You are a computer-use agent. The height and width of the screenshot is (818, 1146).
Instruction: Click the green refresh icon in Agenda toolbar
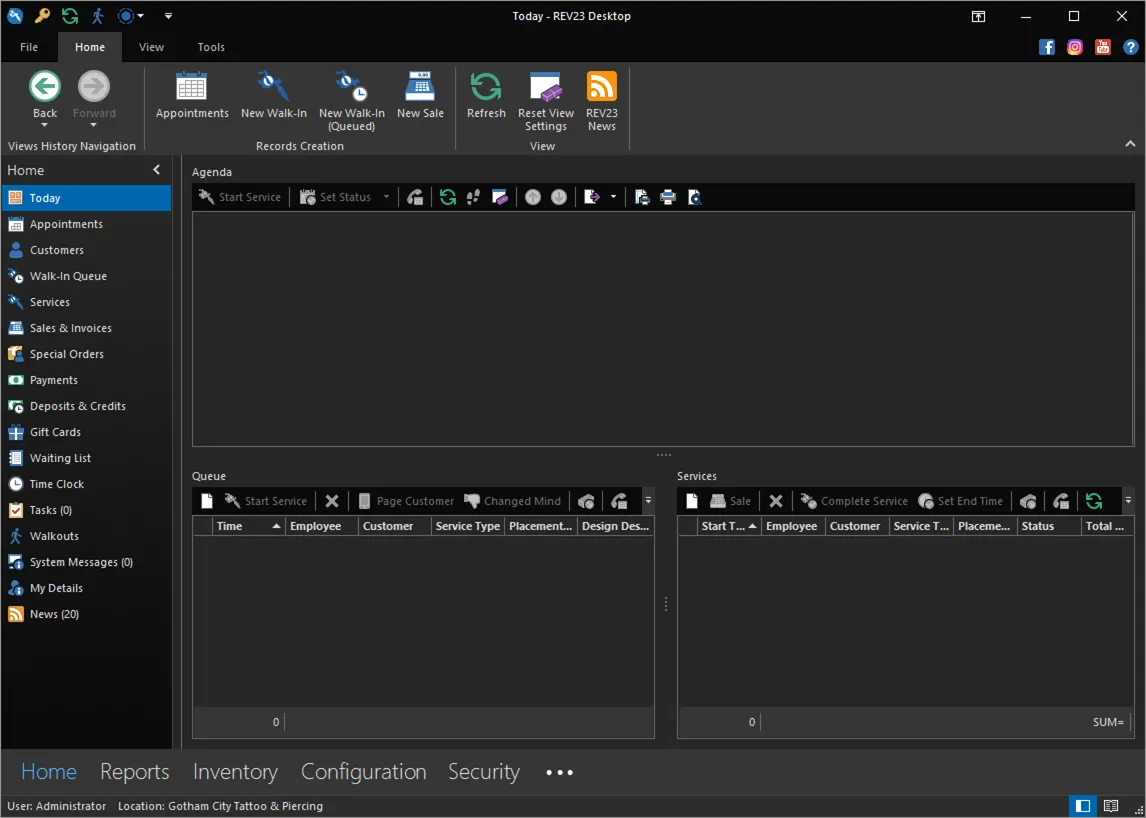point(448,197)
